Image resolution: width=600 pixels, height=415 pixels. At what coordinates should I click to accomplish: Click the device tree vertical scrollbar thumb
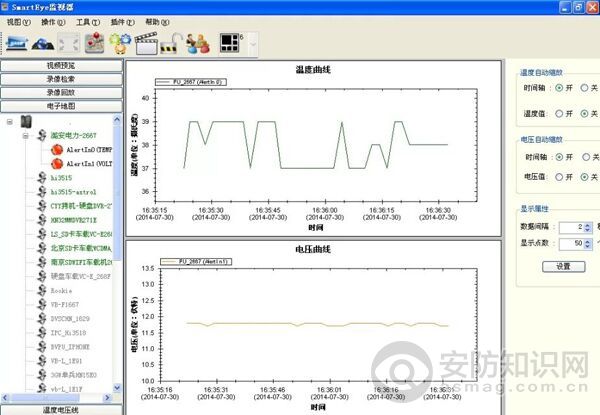tap(117, 192)
